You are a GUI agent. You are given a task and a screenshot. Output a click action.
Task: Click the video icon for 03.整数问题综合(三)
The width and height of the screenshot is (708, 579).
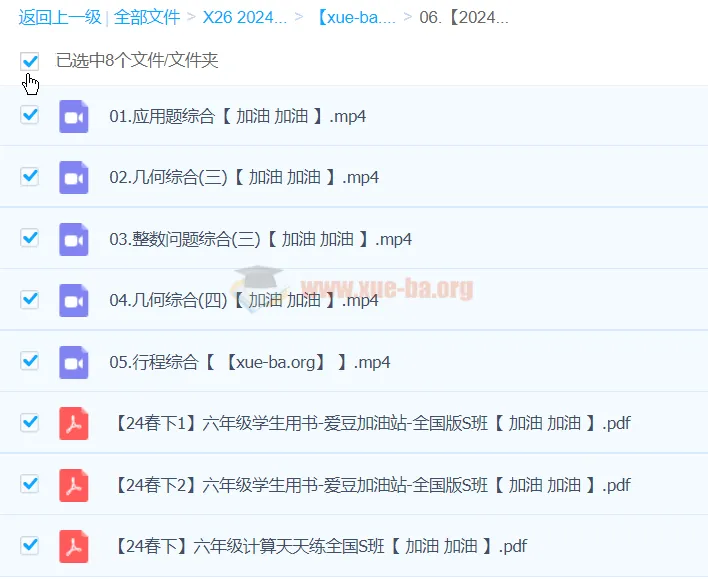tap(74, 240)
